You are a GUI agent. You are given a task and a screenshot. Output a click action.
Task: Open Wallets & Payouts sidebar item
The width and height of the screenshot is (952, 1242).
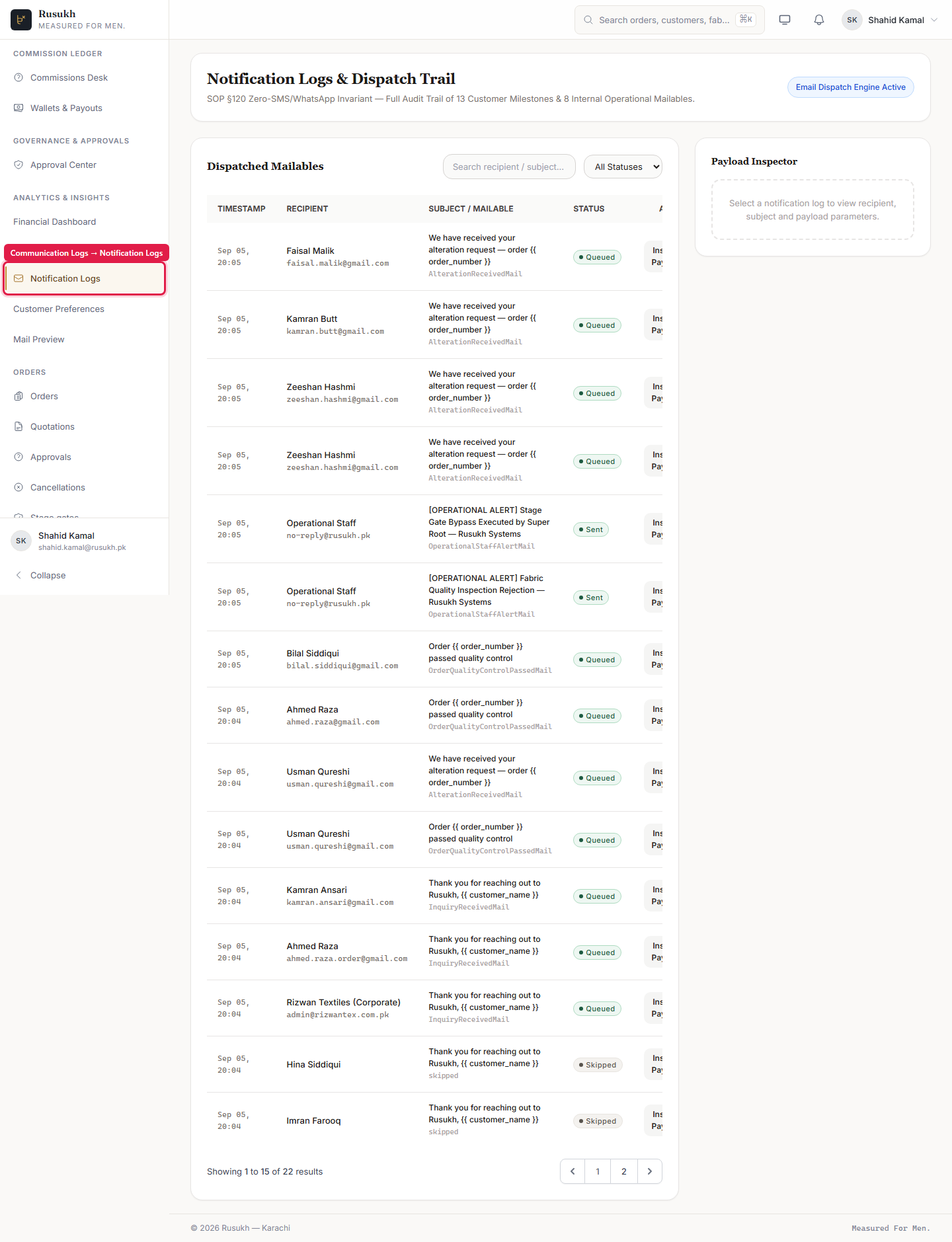point(66,108)
